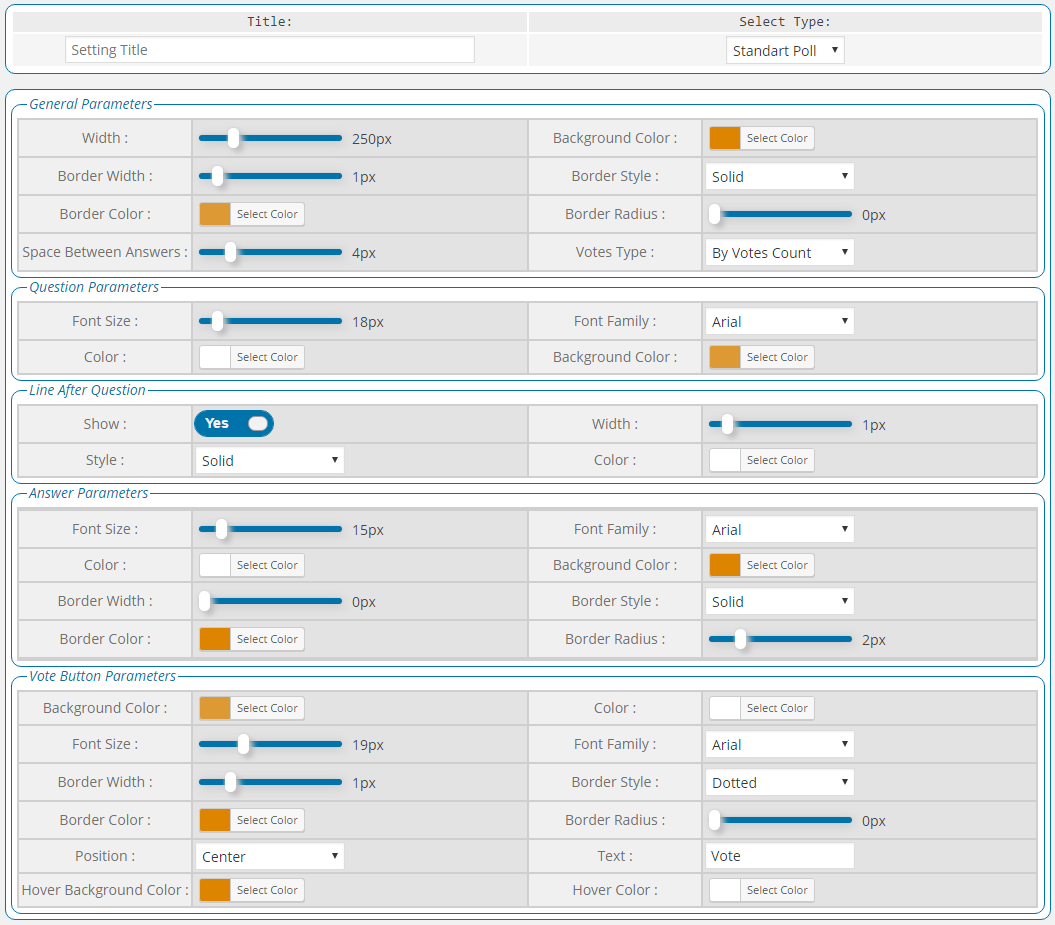Viewport: 1055px width, 925px height.
Task: Open the Vote Button Font Family dropdown
Action: coord(780,744)
